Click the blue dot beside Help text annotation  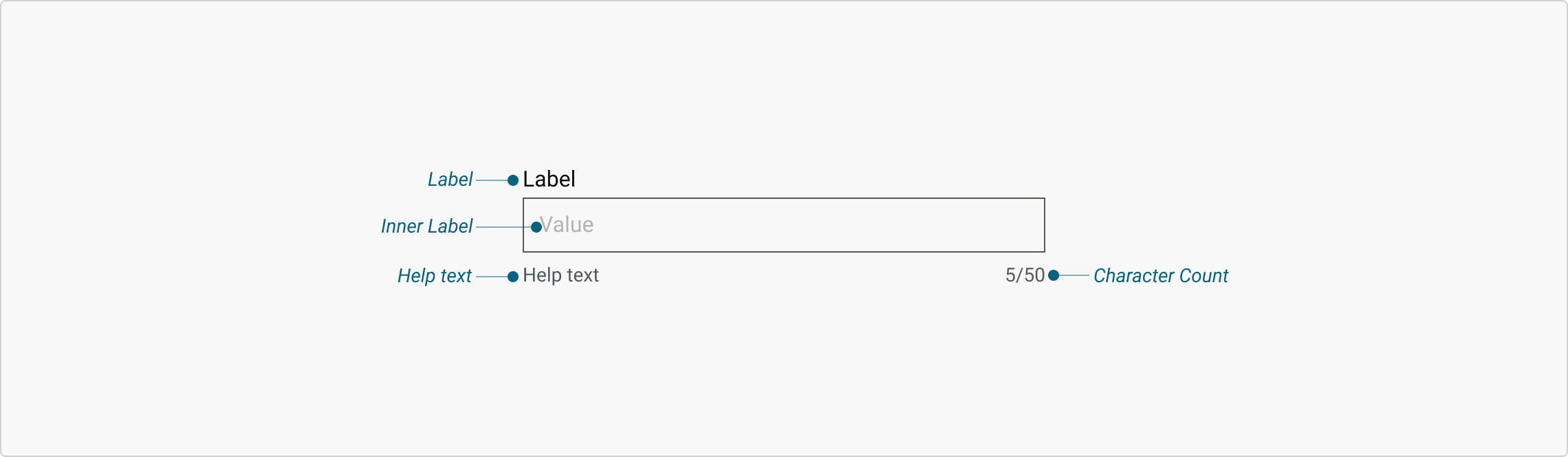(x=513, y=277)
